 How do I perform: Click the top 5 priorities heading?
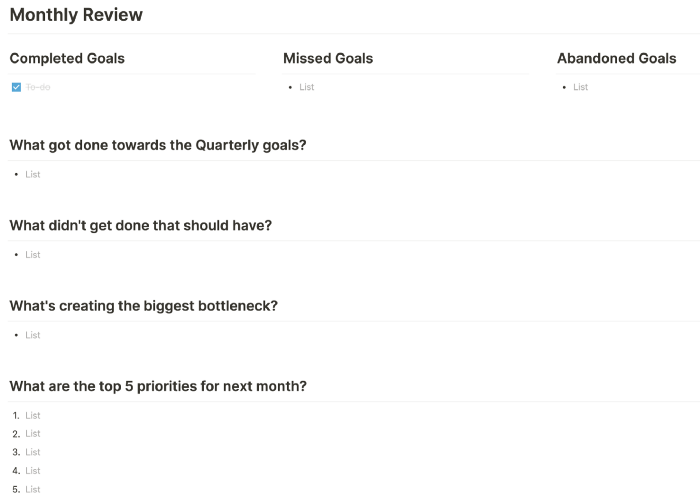pos(158,386)
